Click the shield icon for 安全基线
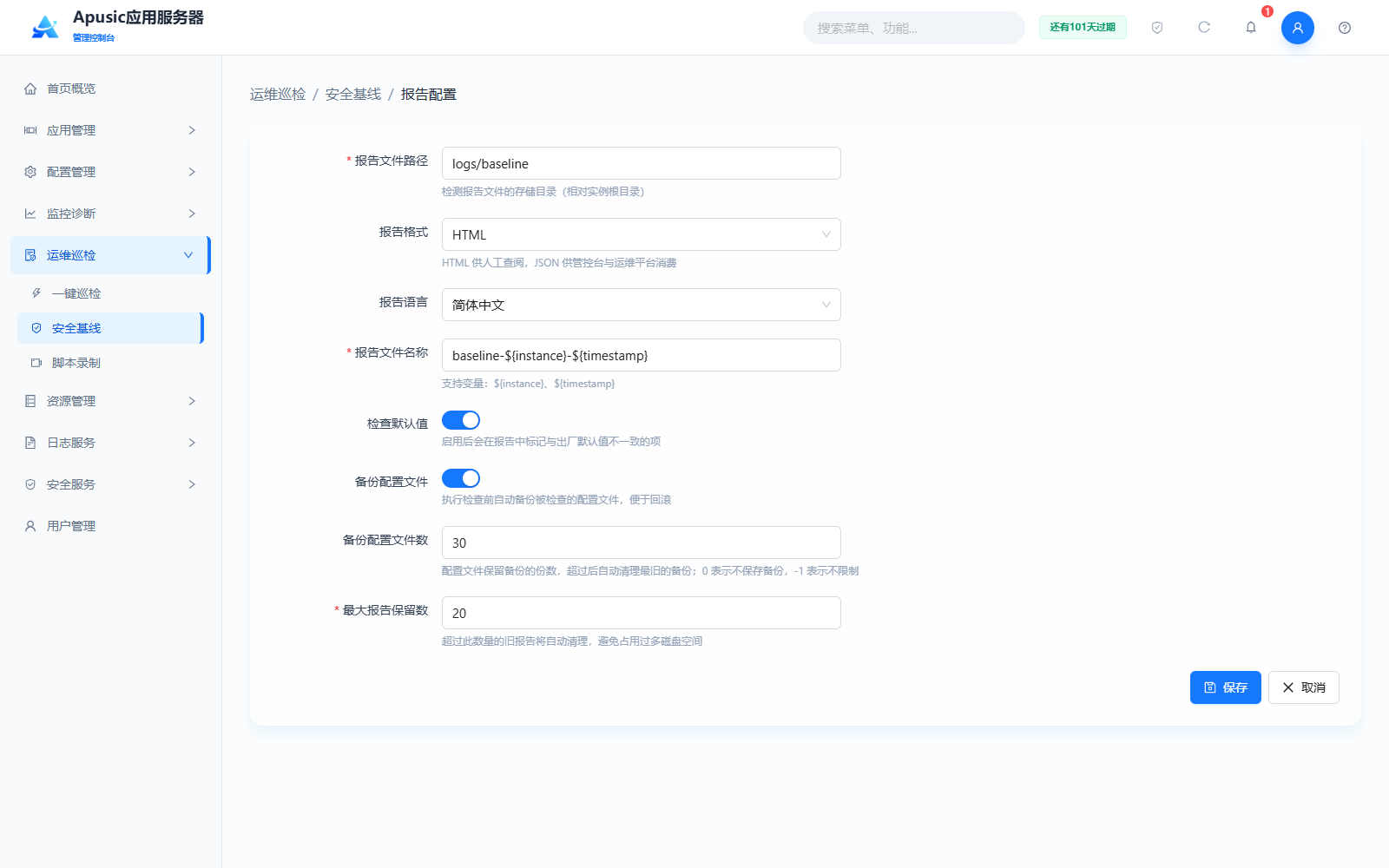 (36, 328)
